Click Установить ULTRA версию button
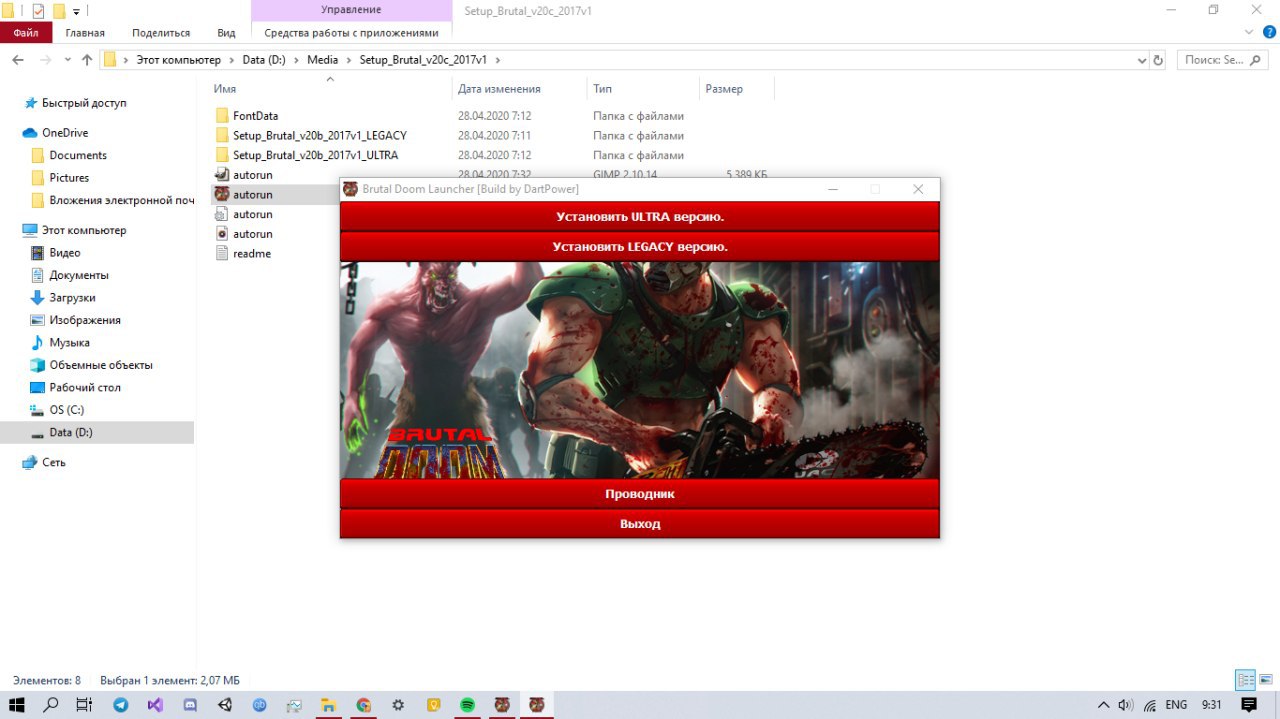The image size is (1280, 719). click(x=640, y=216)
